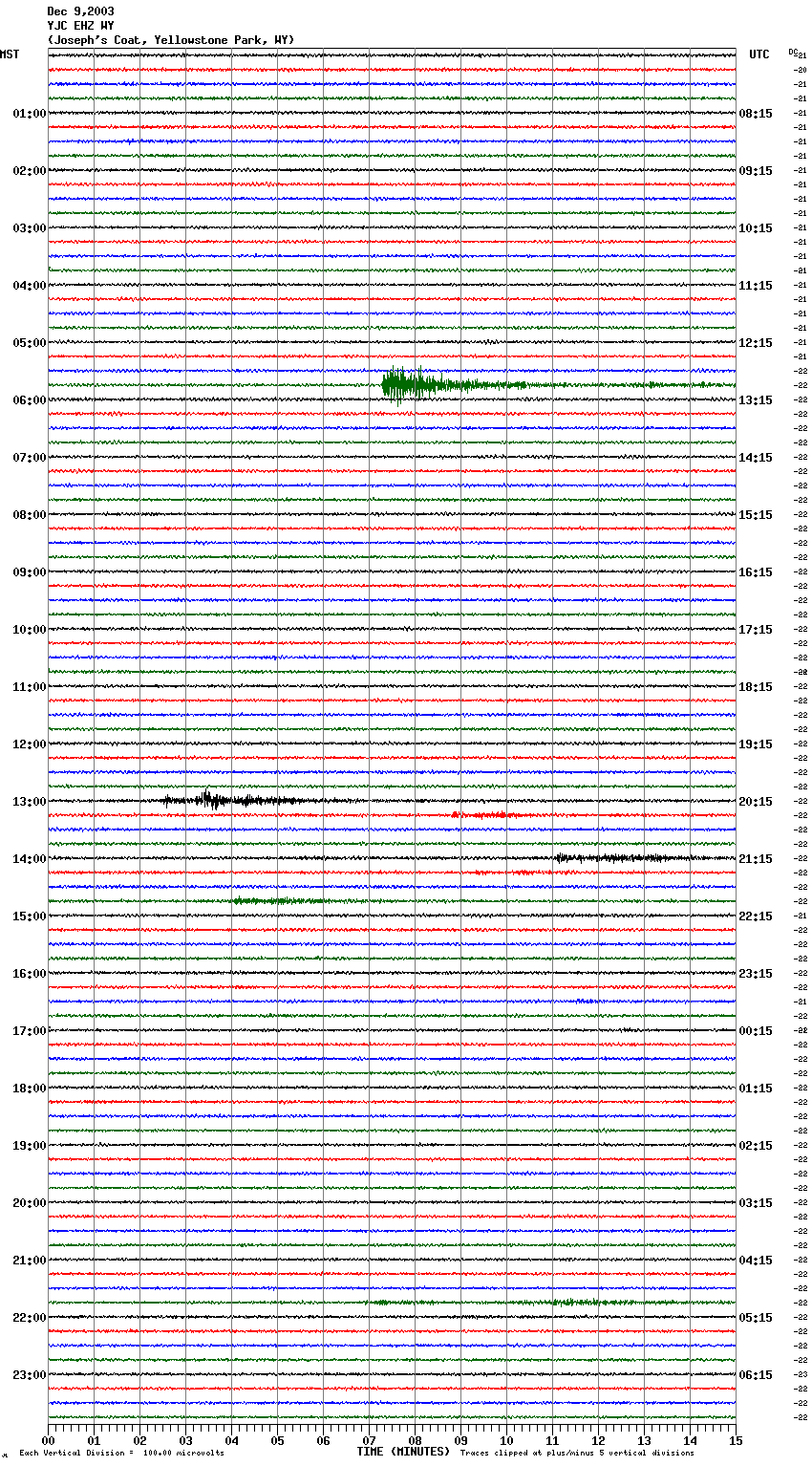The image size is (812, 1466).
Task: Click the UTC time label '23:15'
Action: (x=756, y=974)
